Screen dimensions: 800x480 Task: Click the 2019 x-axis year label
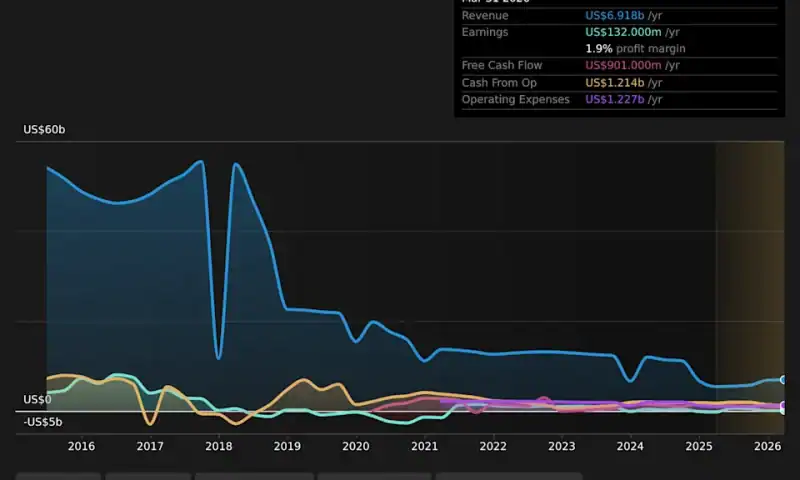287,446
